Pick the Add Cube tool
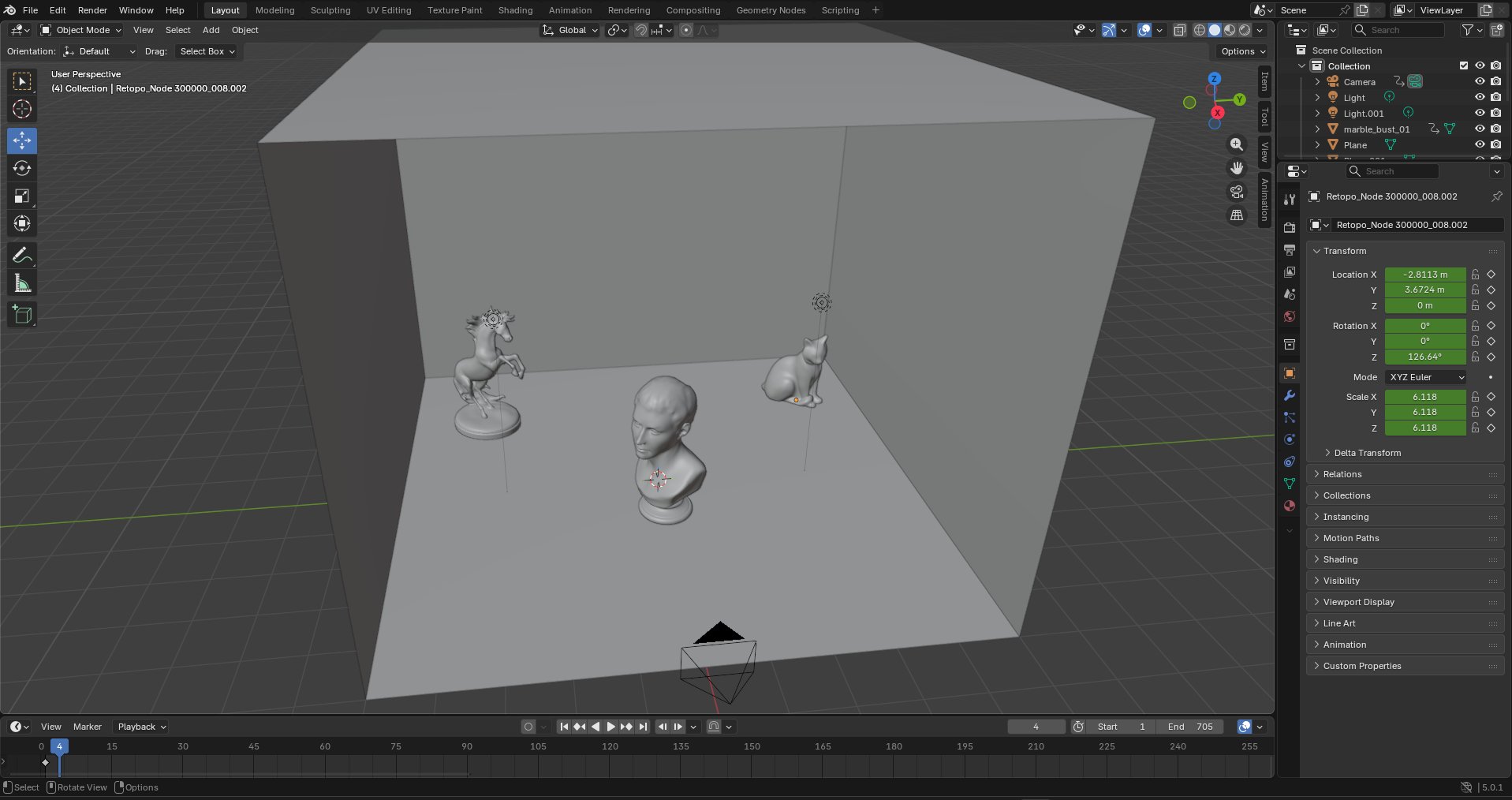The width and height of the screenshot is (1512, 800). pyautogui.click(x=22, y=314)
